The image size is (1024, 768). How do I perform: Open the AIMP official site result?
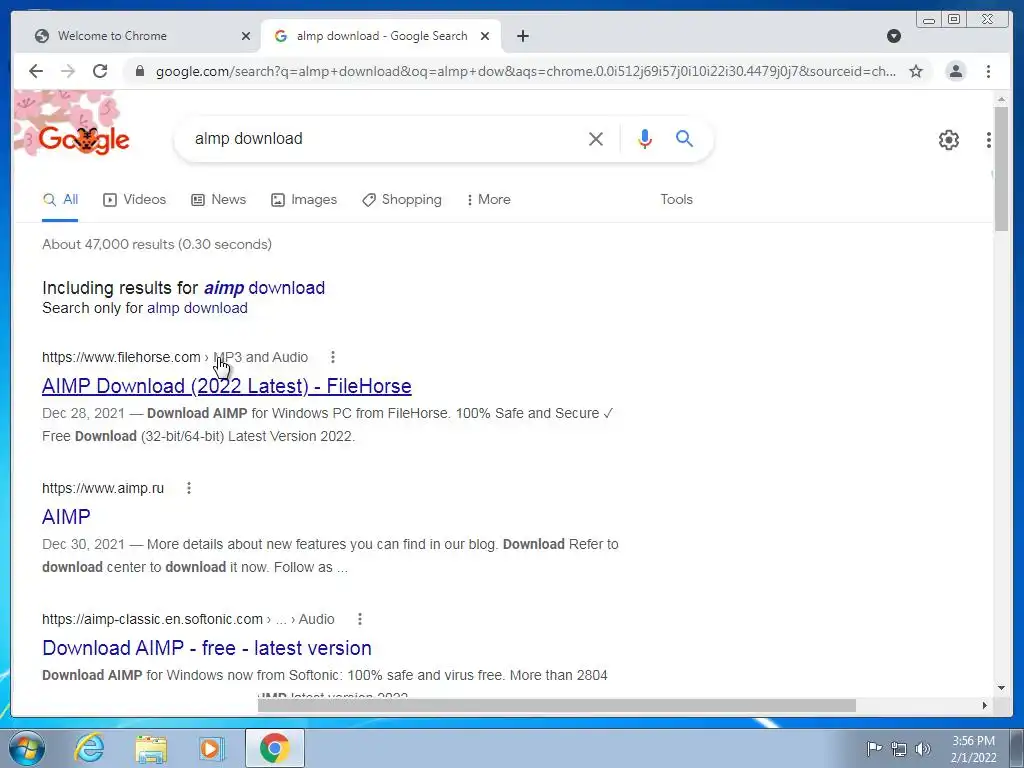tap(66, 517)
